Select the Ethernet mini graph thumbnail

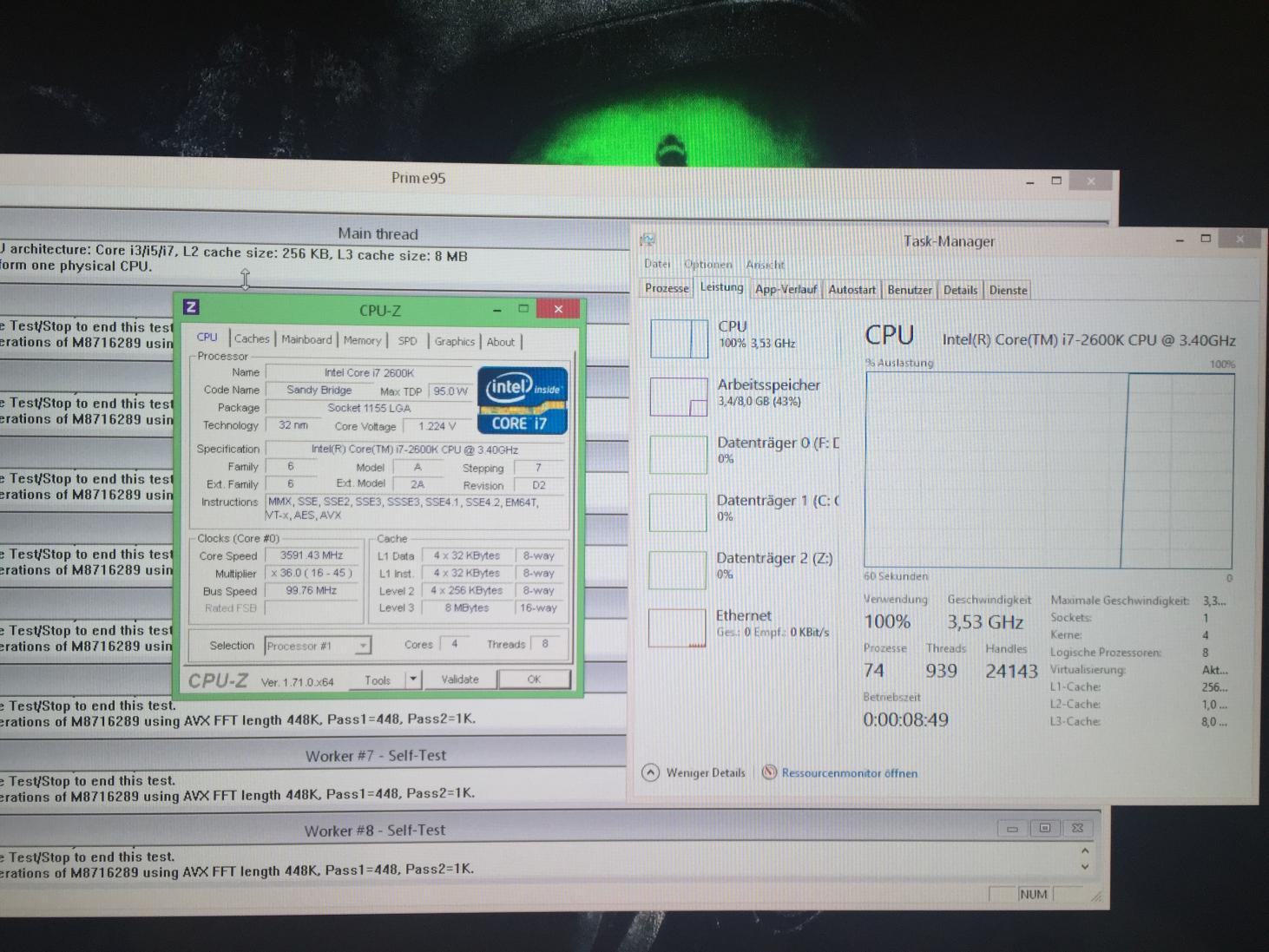(x=677, y=627)
